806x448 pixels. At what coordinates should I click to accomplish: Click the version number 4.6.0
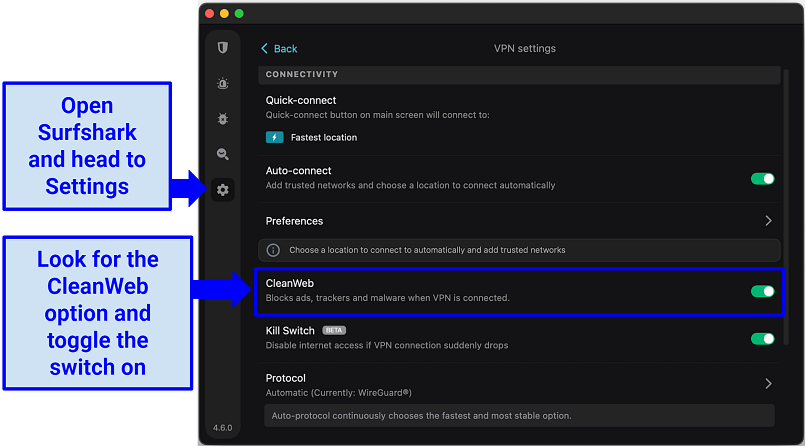coord(223,428)
